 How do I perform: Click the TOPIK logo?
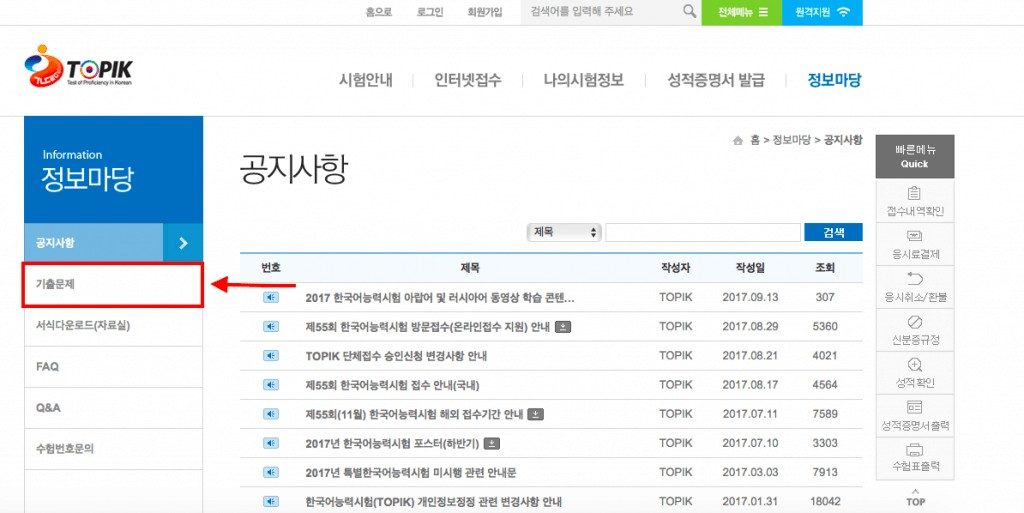point(78,69)
